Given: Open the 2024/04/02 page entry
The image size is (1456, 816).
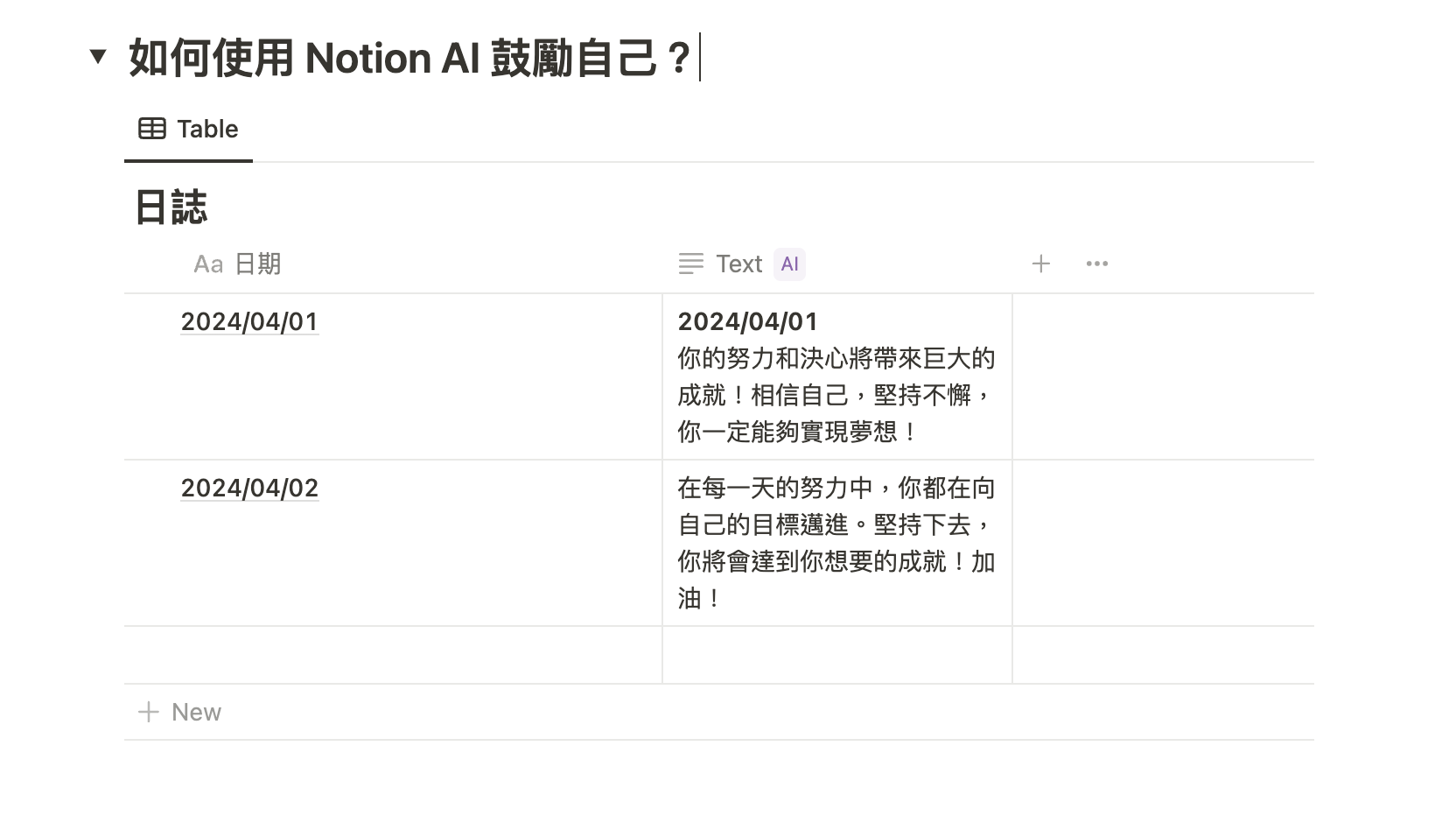Looking at the screenshot, I should [249, 488].
